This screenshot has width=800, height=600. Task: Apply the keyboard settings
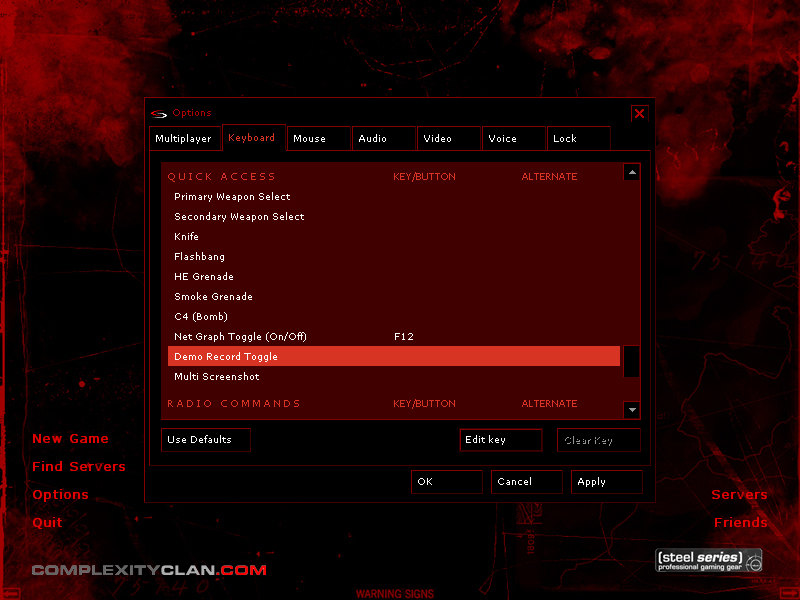606,482
